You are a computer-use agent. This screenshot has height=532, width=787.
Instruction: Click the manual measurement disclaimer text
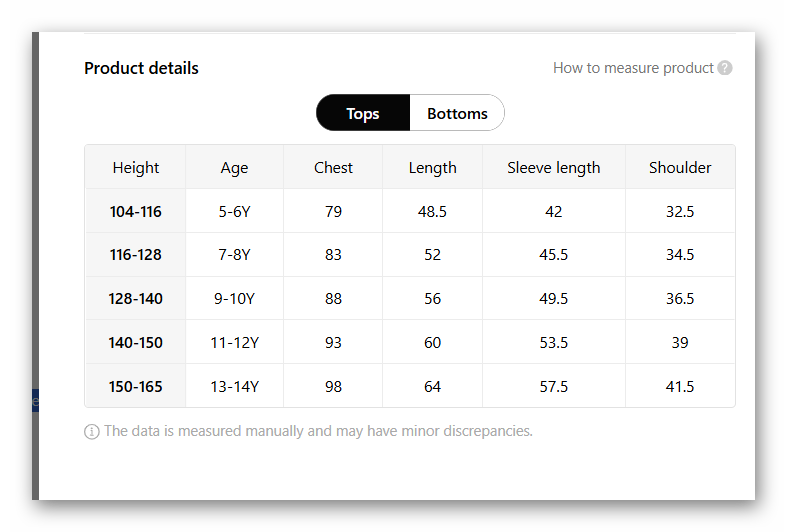(x=318, y=432)
